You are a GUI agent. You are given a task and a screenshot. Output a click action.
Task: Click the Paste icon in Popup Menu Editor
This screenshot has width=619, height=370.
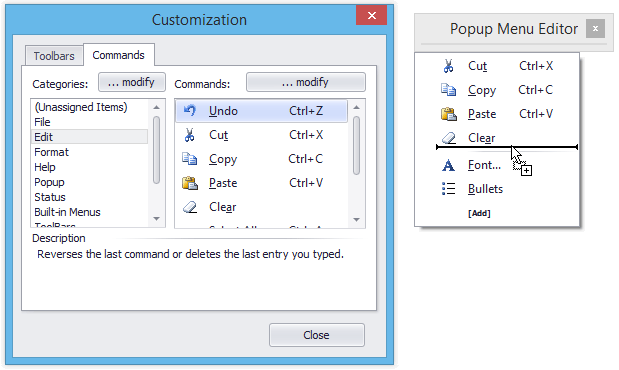click(449, 114)
